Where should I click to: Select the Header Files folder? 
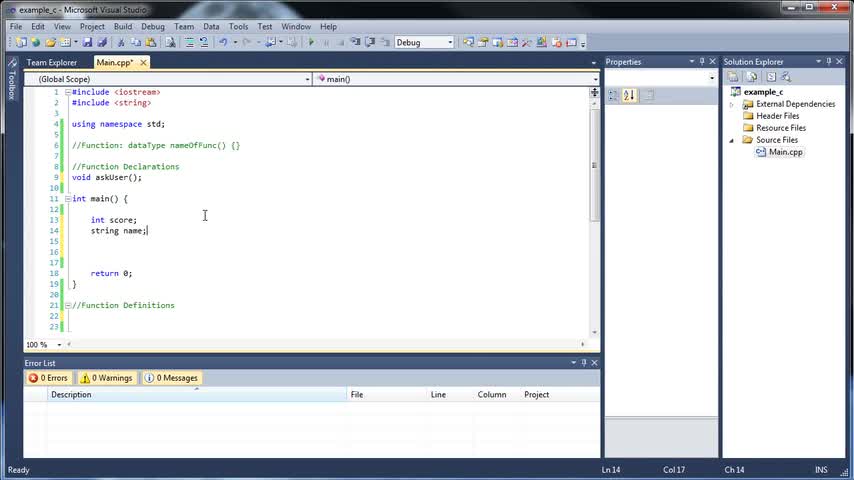coord(777,116)
